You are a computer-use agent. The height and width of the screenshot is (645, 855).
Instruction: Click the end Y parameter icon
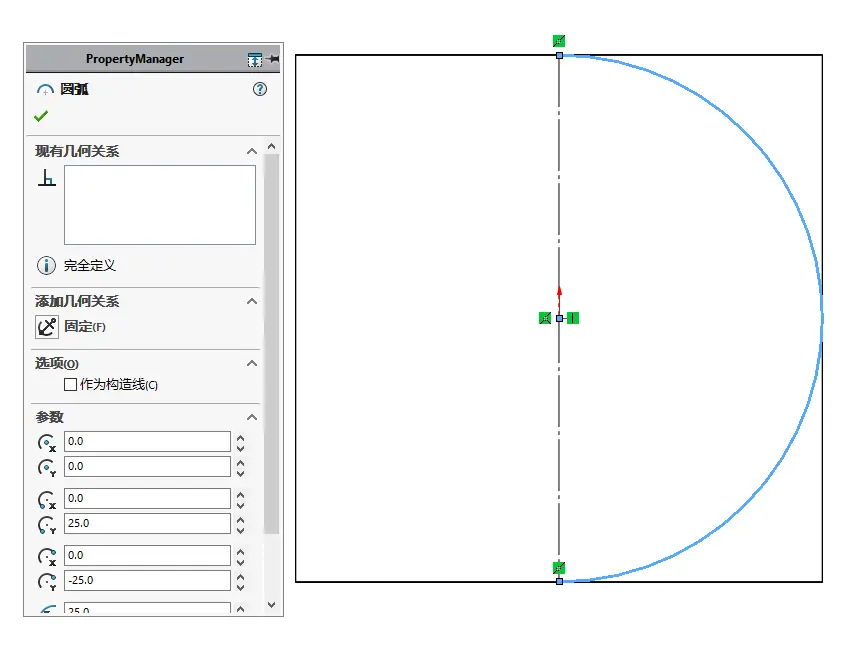pos(47,581)
